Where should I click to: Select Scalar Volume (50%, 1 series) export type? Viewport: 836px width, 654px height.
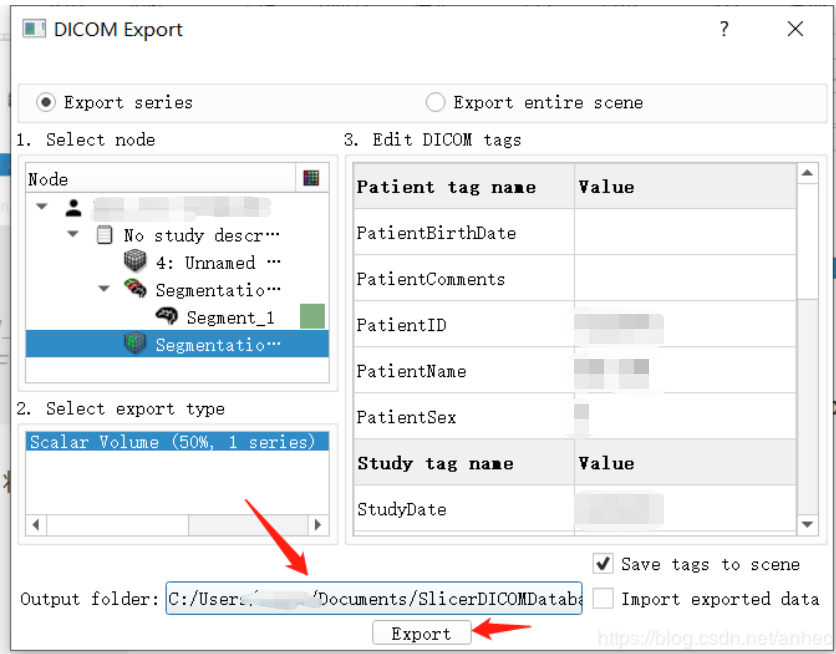(x=177, y=442)
